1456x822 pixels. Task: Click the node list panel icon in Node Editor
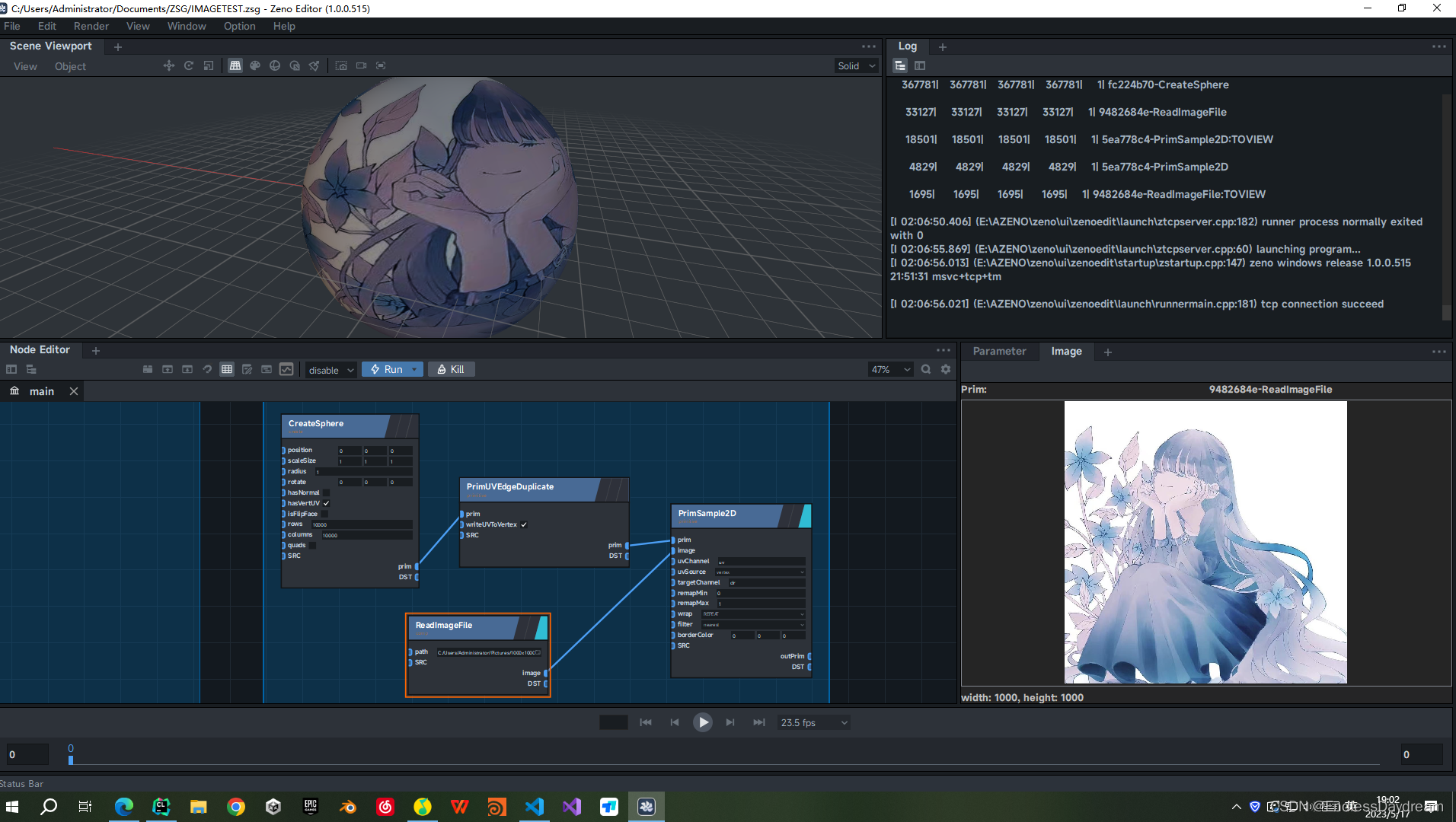(11, 369)
